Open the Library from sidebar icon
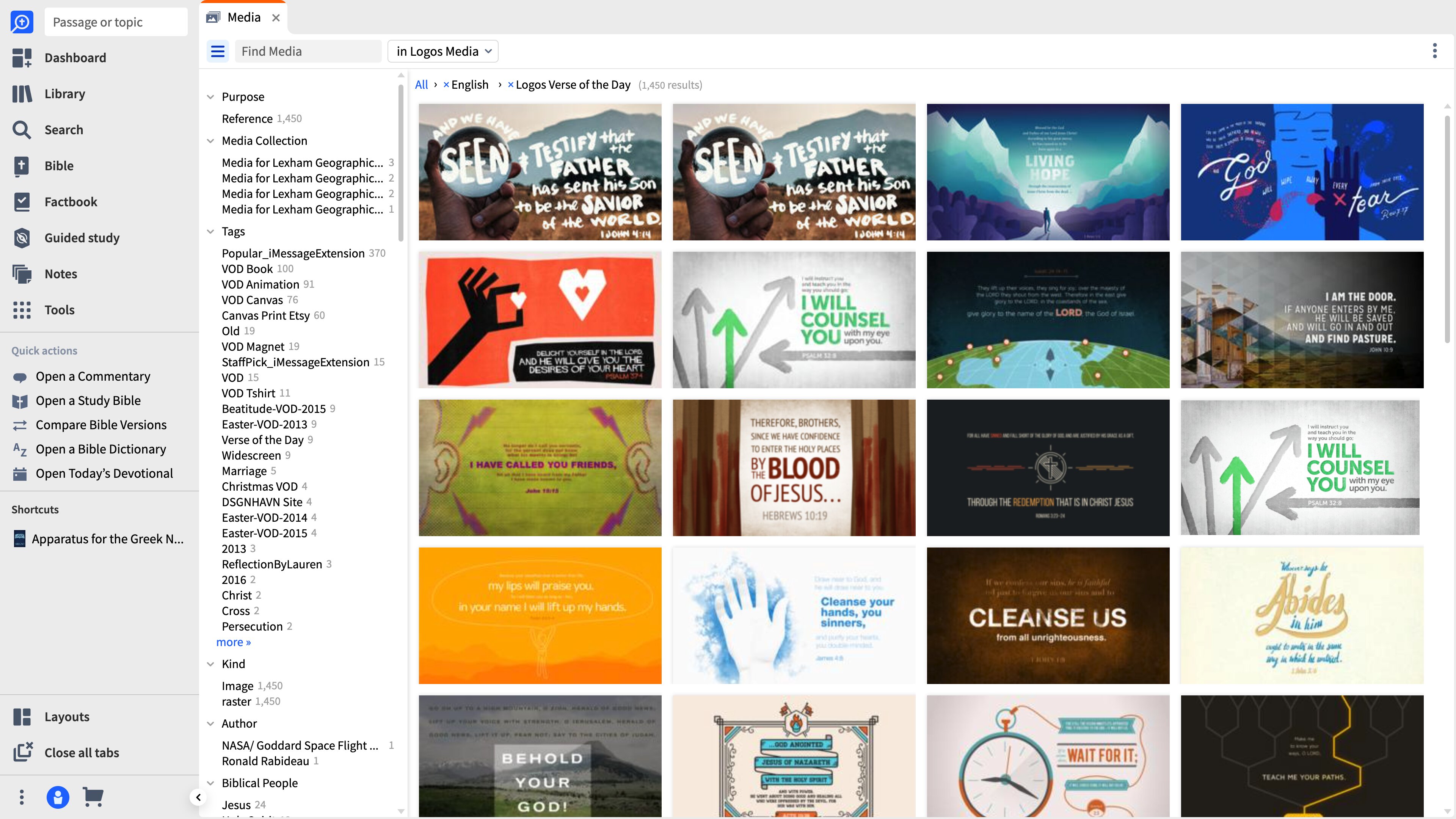The image size is (1456, 819). pos(22,94)
